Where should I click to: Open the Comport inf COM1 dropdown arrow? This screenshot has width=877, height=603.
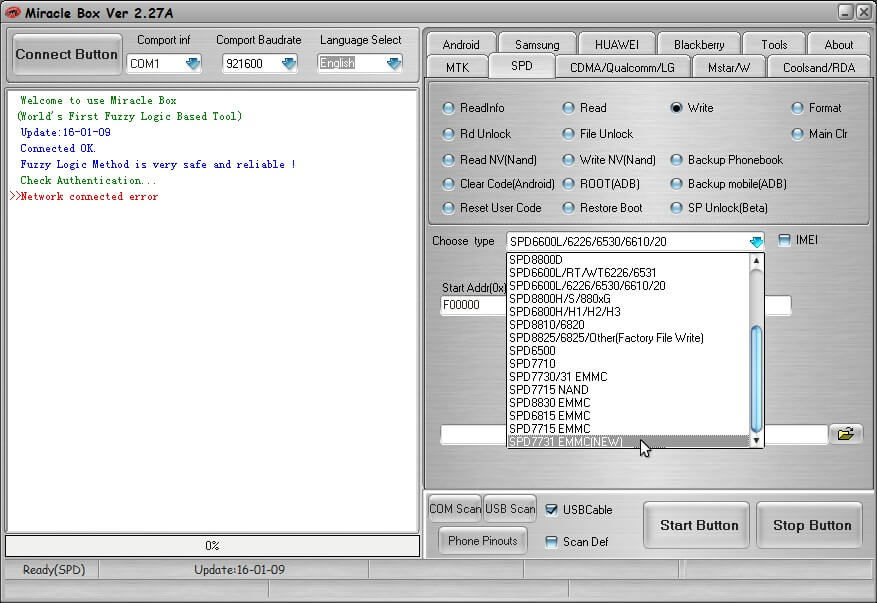click(193, 64)
